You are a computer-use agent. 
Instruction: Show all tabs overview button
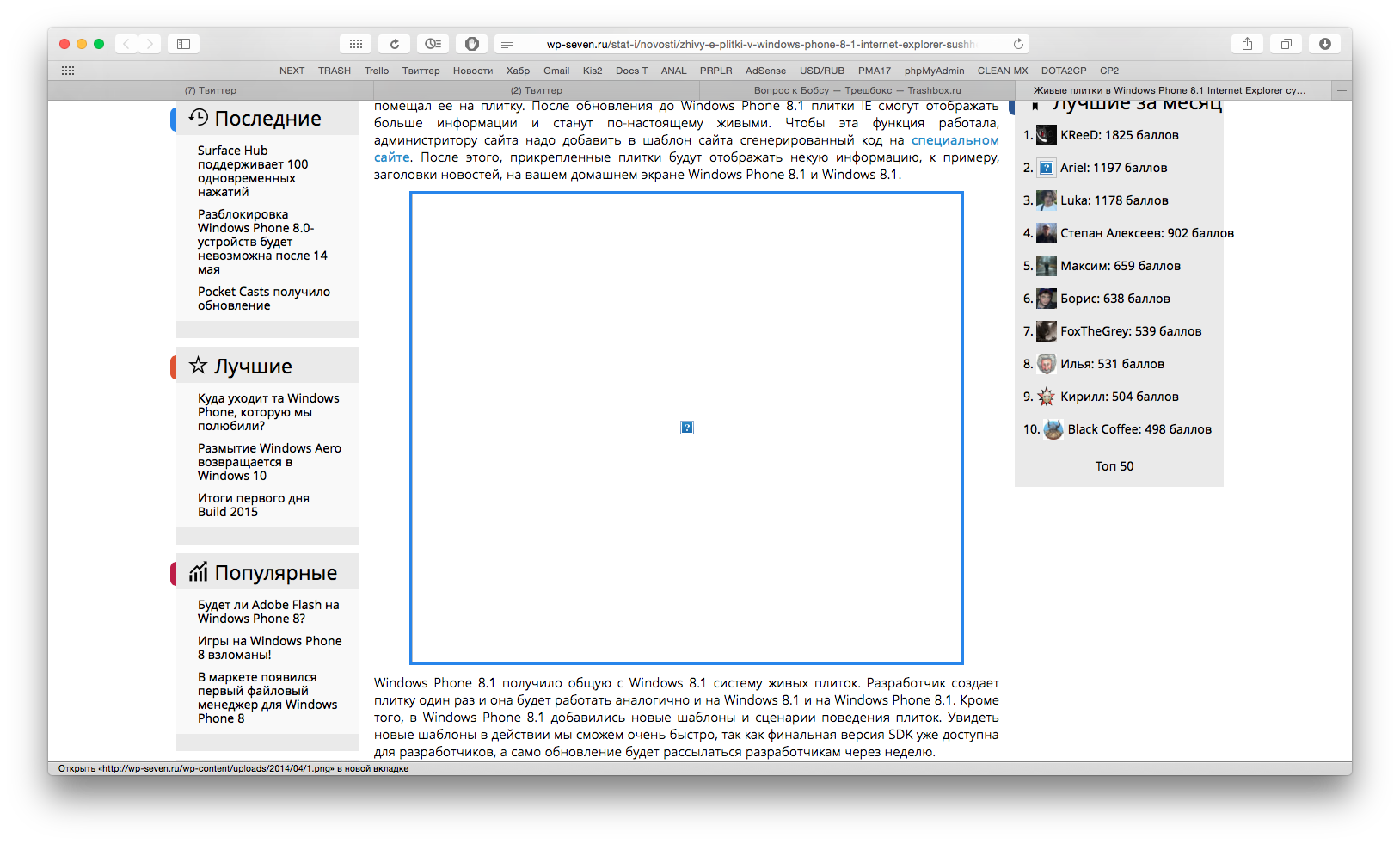[x=1286, y=44]
